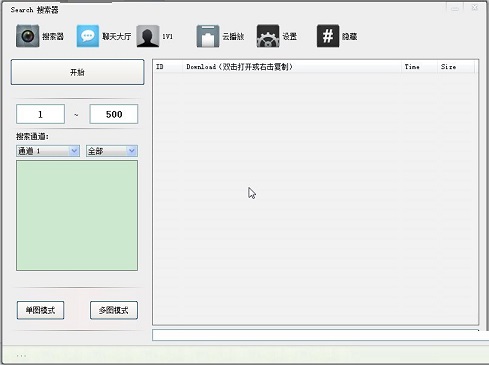Image resolution: width=489 pixels, height=365 pixels.
Task: Click the 云播放 toolbar label
Action: 233,36
